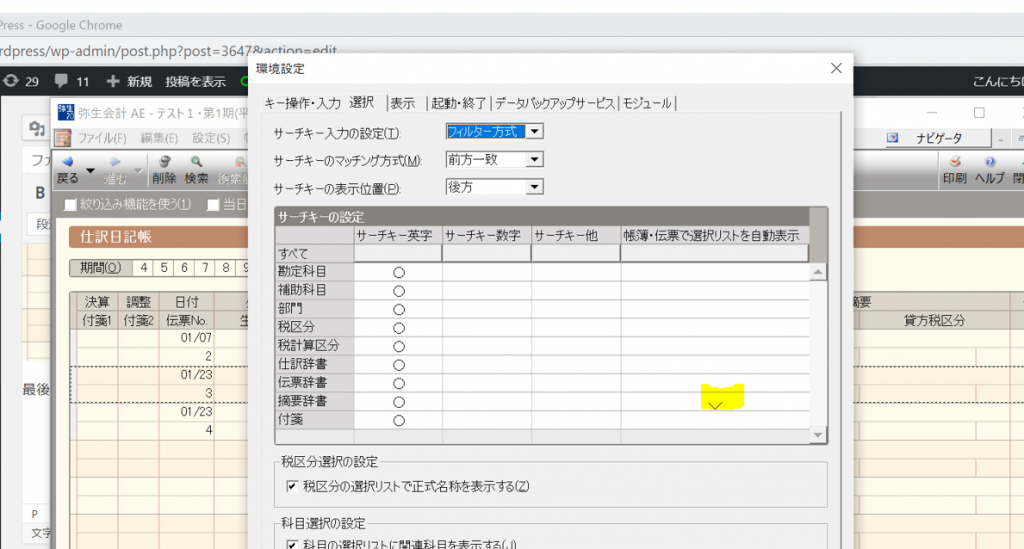Click the ナビゲータ button

934,138
